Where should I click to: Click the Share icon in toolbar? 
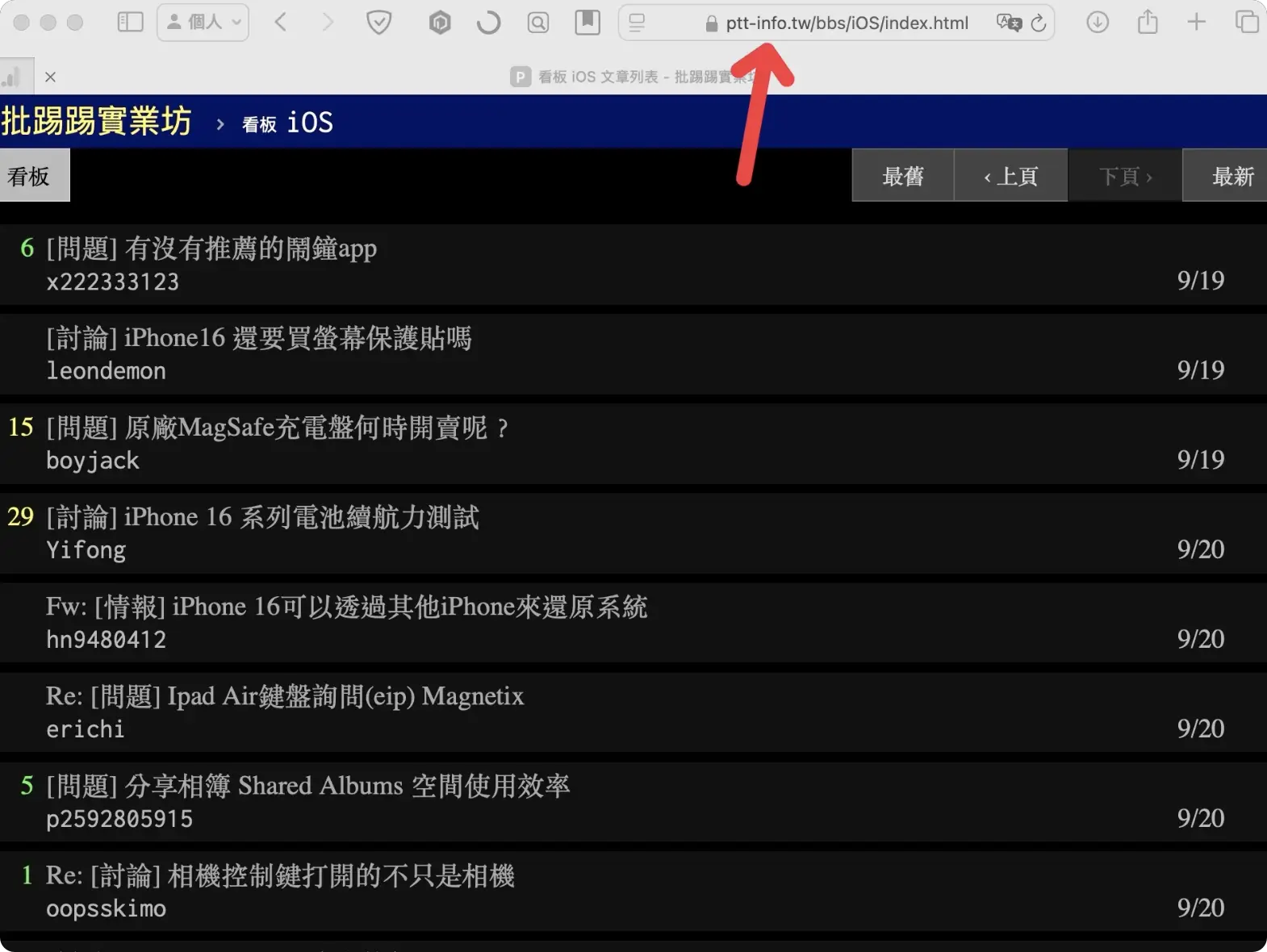[1148, 21]
